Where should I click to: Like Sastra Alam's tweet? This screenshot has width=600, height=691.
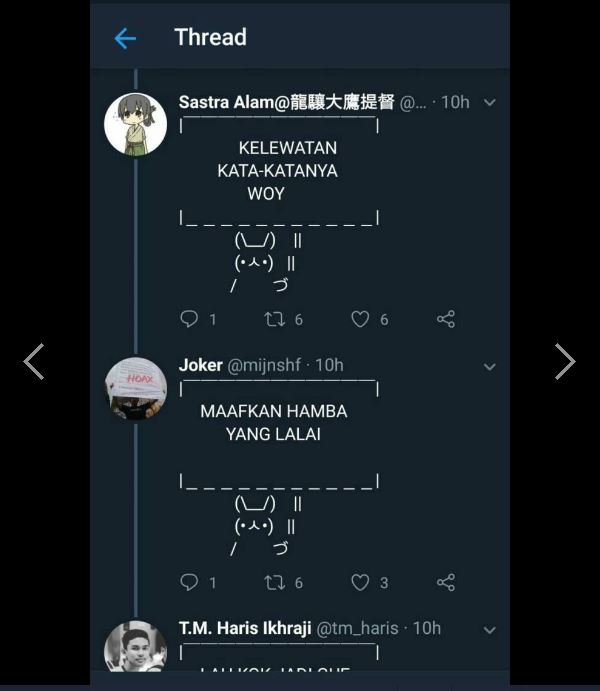360,319
